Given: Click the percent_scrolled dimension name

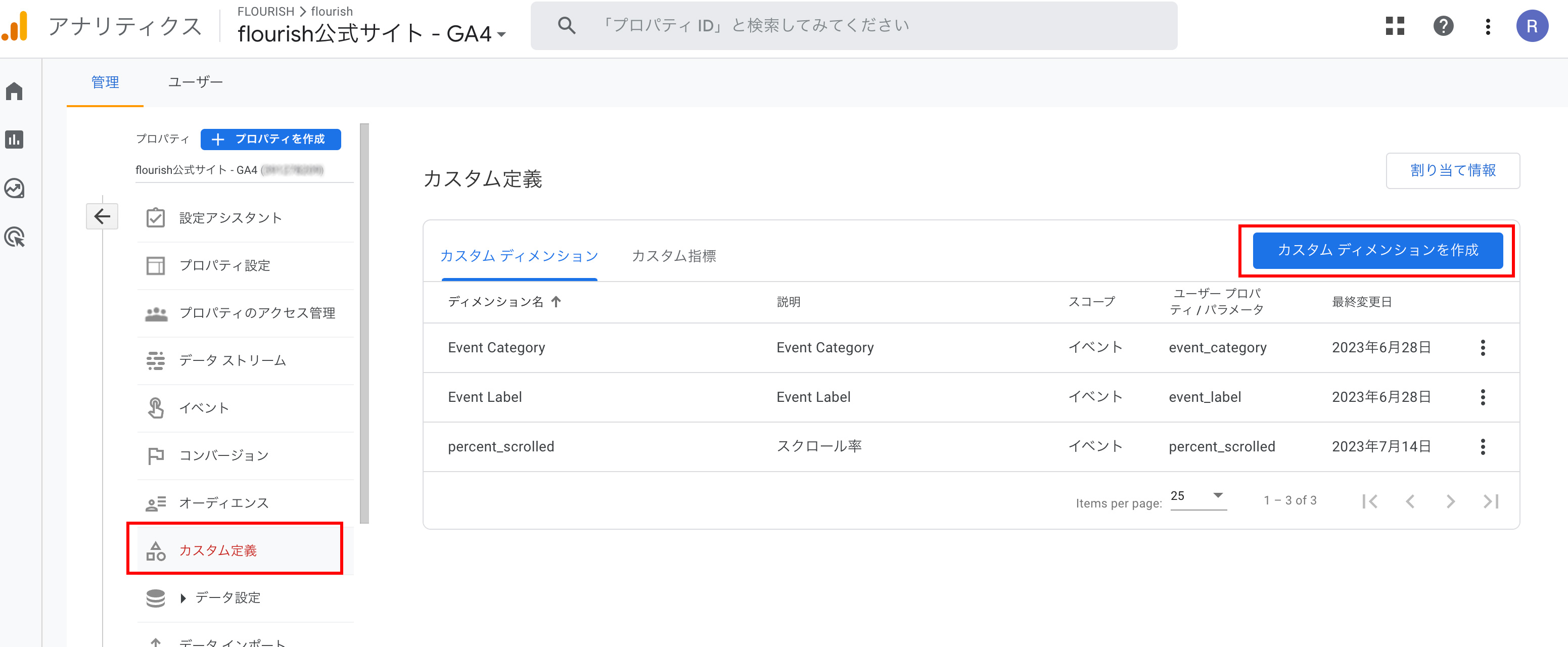Looking at the screenshot, I should click(x=500, y=447).
